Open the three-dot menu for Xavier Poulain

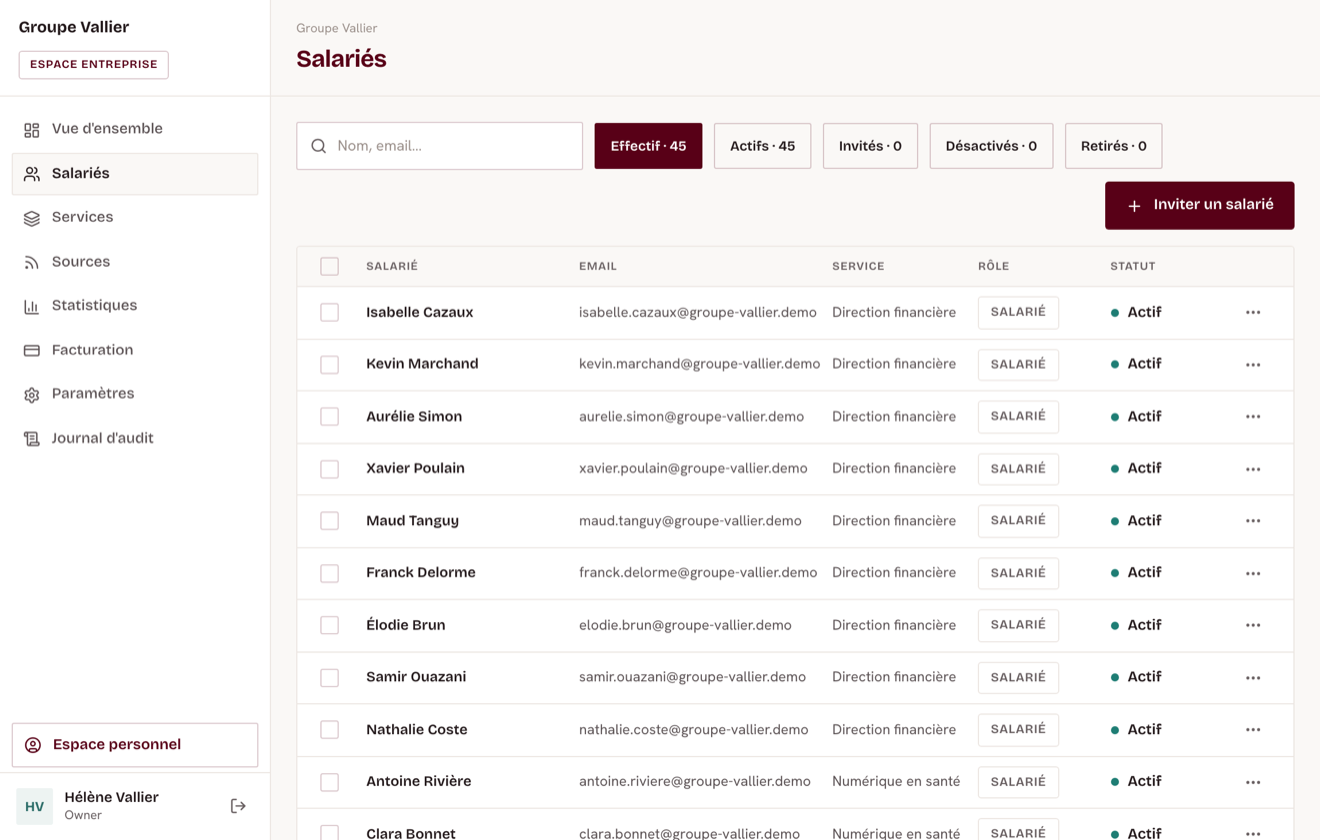pyautogui.click(x=1253, y=469)
